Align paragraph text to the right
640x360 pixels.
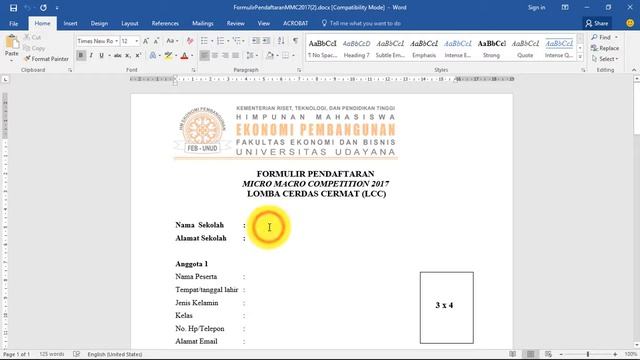pyautogui.click(x=225, y=55)
